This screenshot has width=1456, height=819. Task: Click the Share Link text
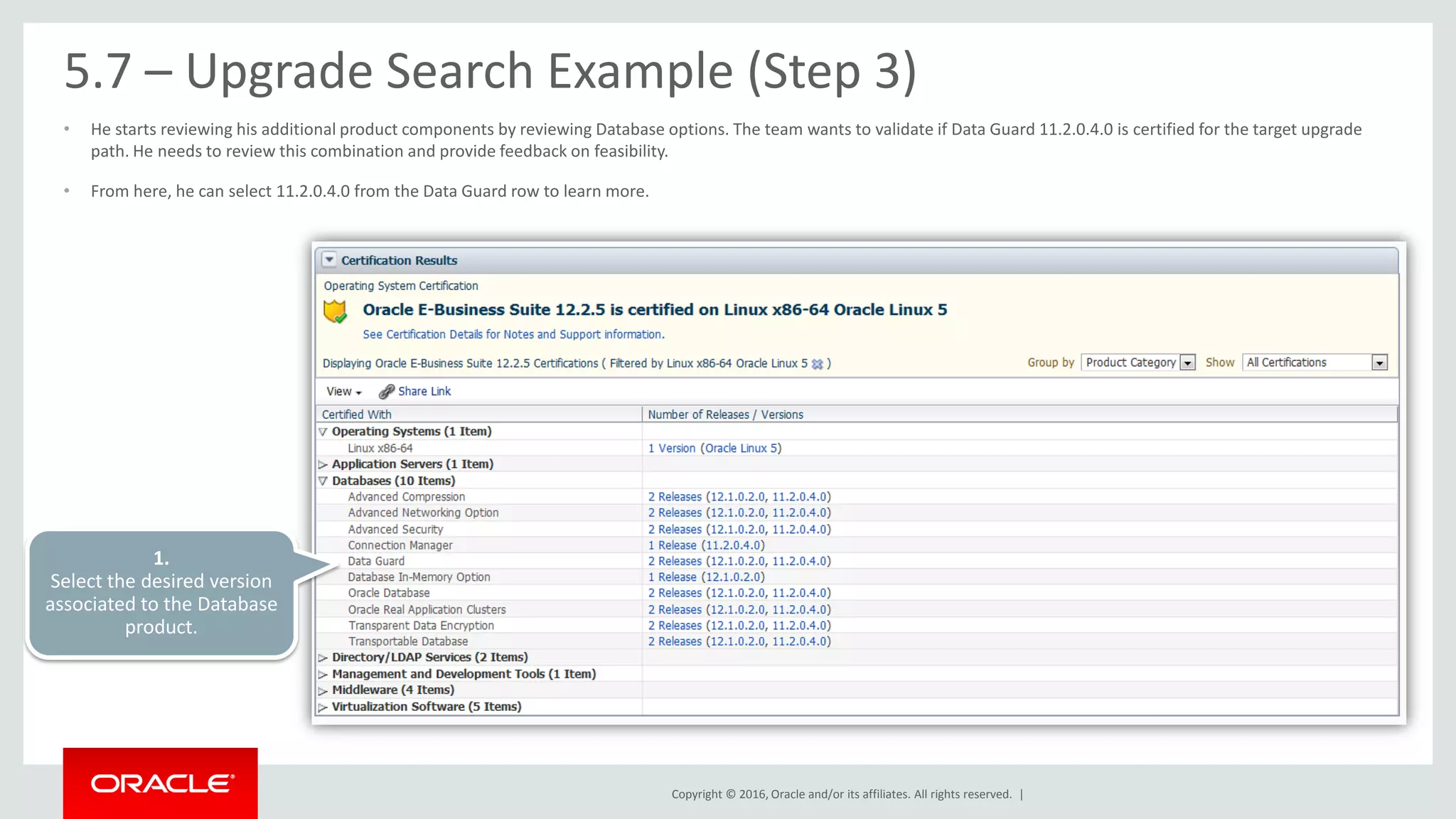tap(424, 391)
